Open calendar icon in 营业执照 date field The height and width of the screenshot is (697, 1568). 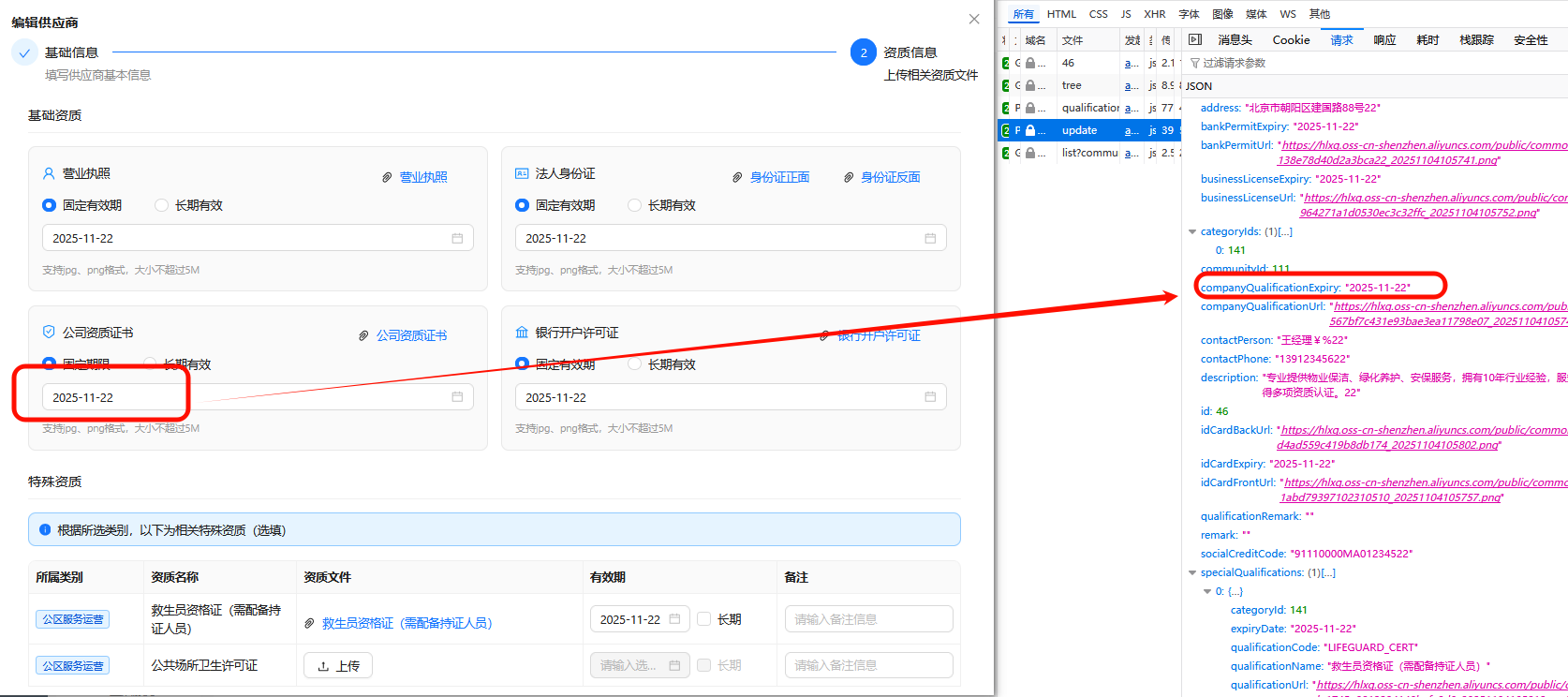coord(457,238)
